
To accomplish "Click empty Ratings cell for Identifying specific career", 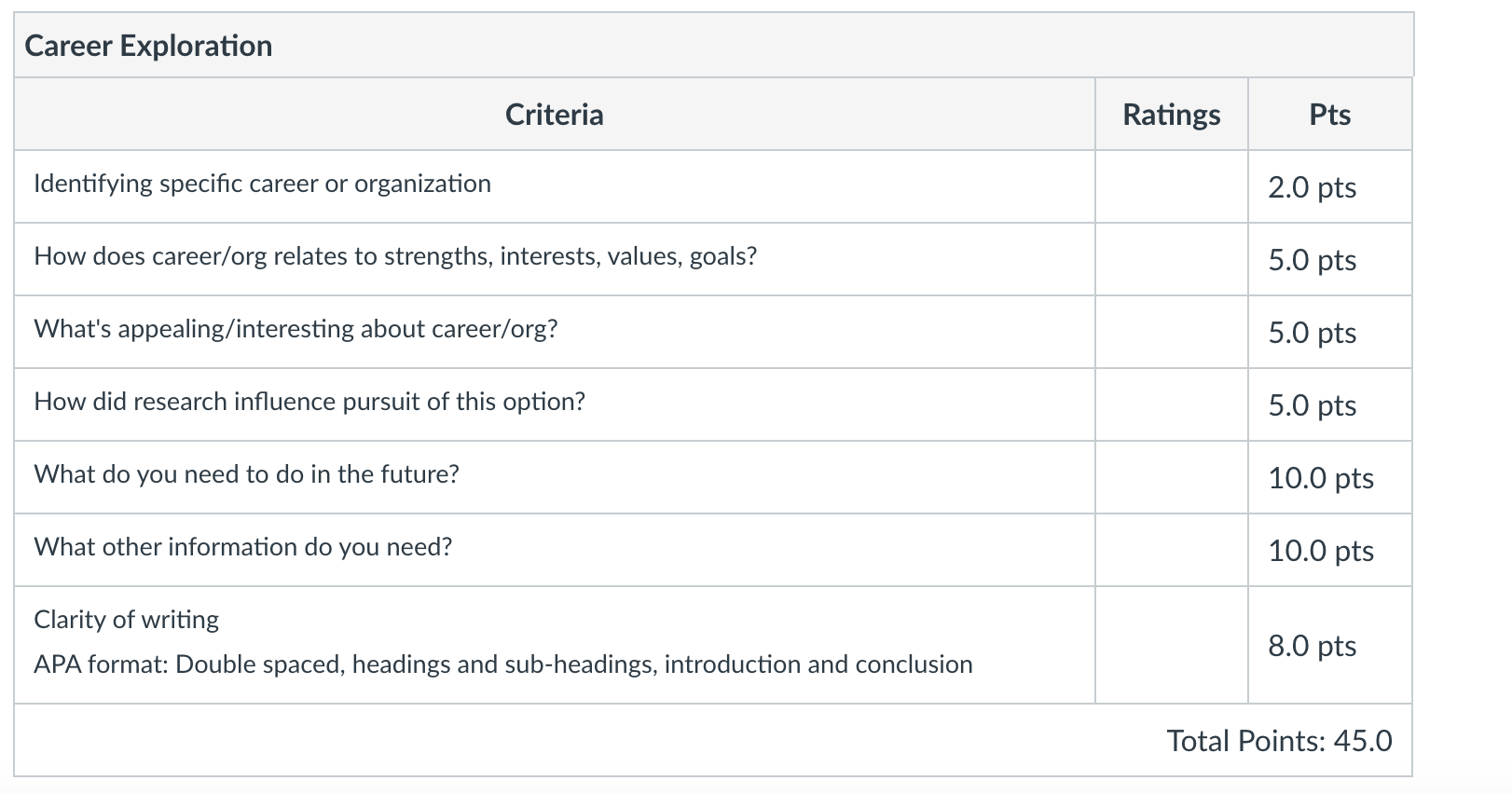I will click(x=1171, y=186).
